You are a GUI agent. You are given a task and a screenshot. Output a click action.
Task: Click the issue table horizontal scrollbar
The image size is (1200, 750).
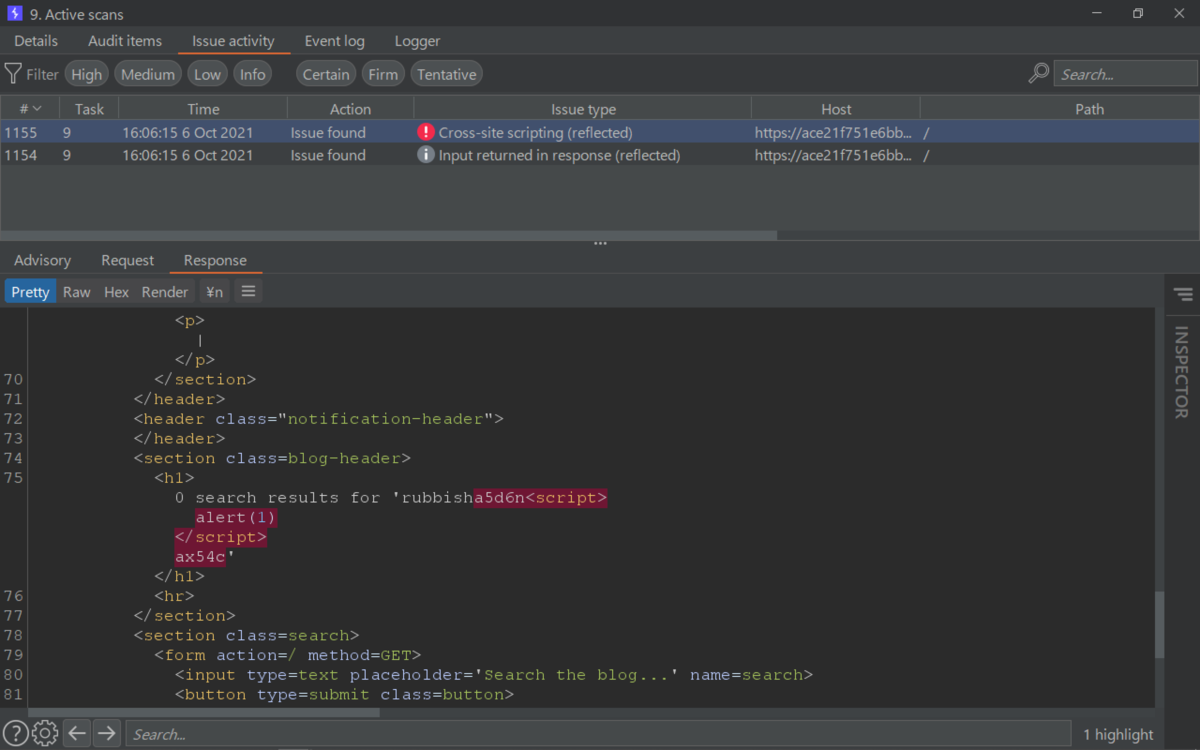(389, 236)
